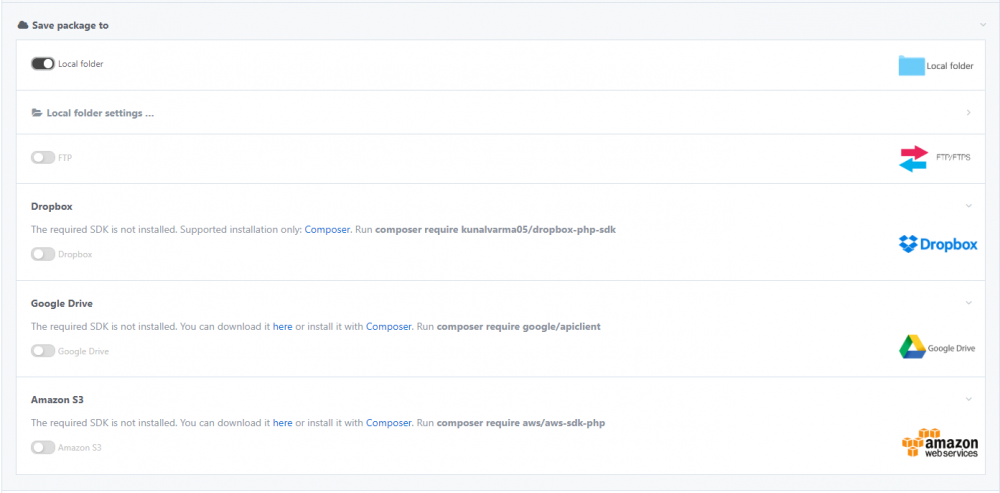Enable the Amazon S3 toggle

pos(43,448)
